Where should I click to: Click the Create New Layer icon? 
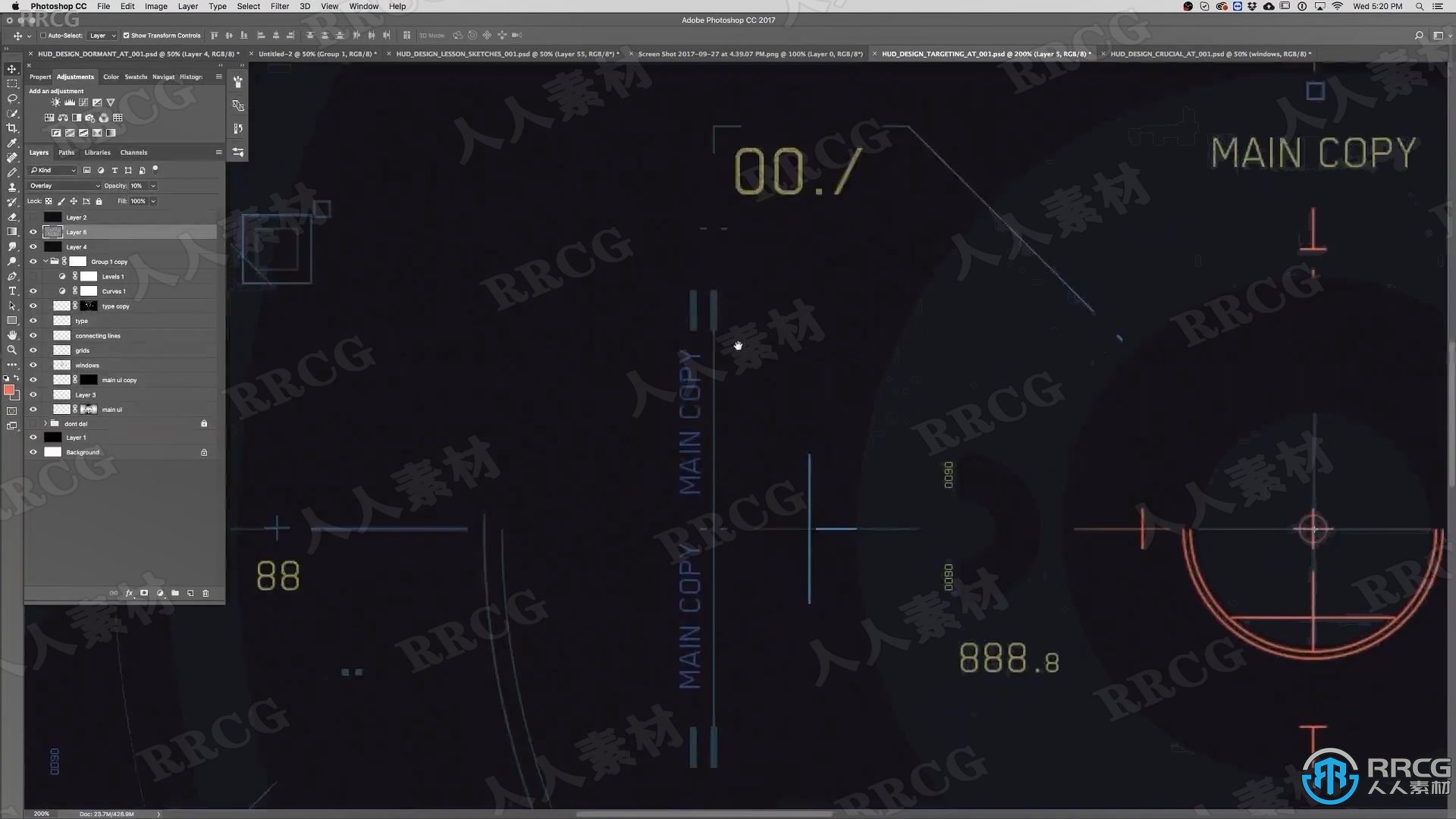tap(190, 593)
